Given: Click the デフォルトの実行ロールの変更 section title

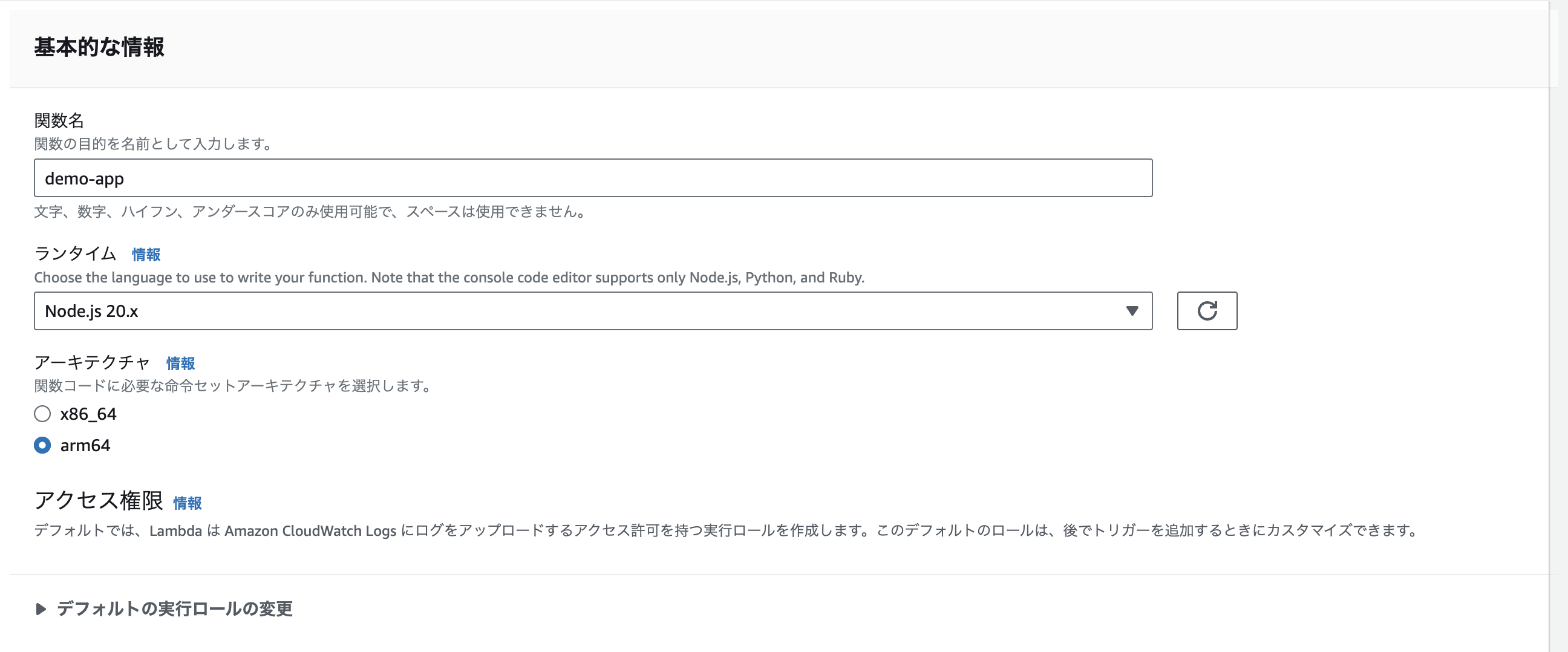Looking at the screenshot, I should (x=175, y=609).
